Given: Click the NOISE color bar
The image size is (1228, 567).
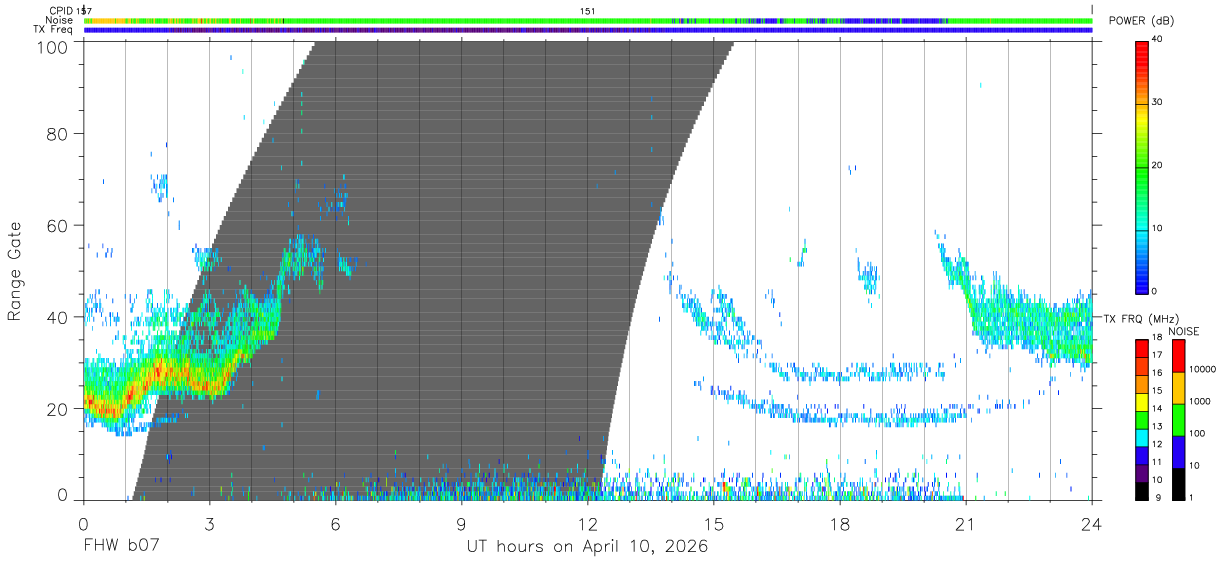Looking at the screenshot, I should point(1178,419).
